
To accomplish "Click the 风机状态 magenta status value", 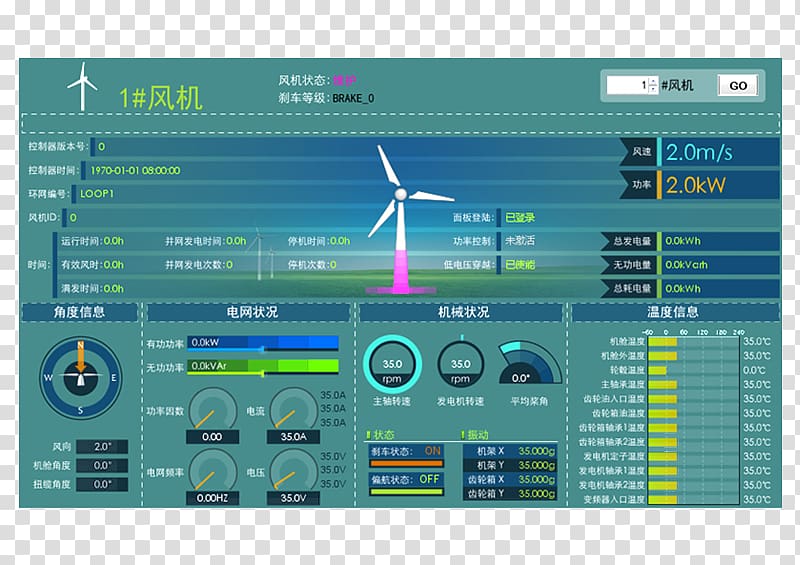I will 344,80.
